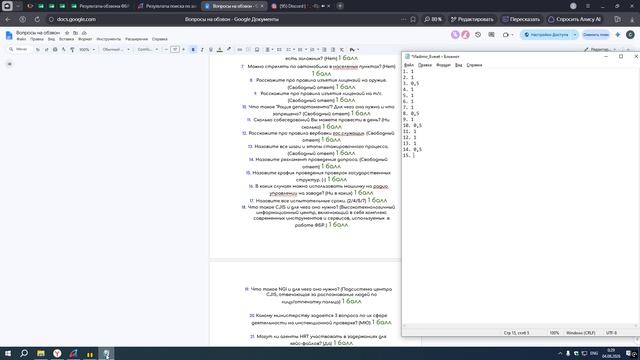The width and height of the screenshot is (640, 360).
Task: Open version history clock icon
Action: [x=478, y=35]
